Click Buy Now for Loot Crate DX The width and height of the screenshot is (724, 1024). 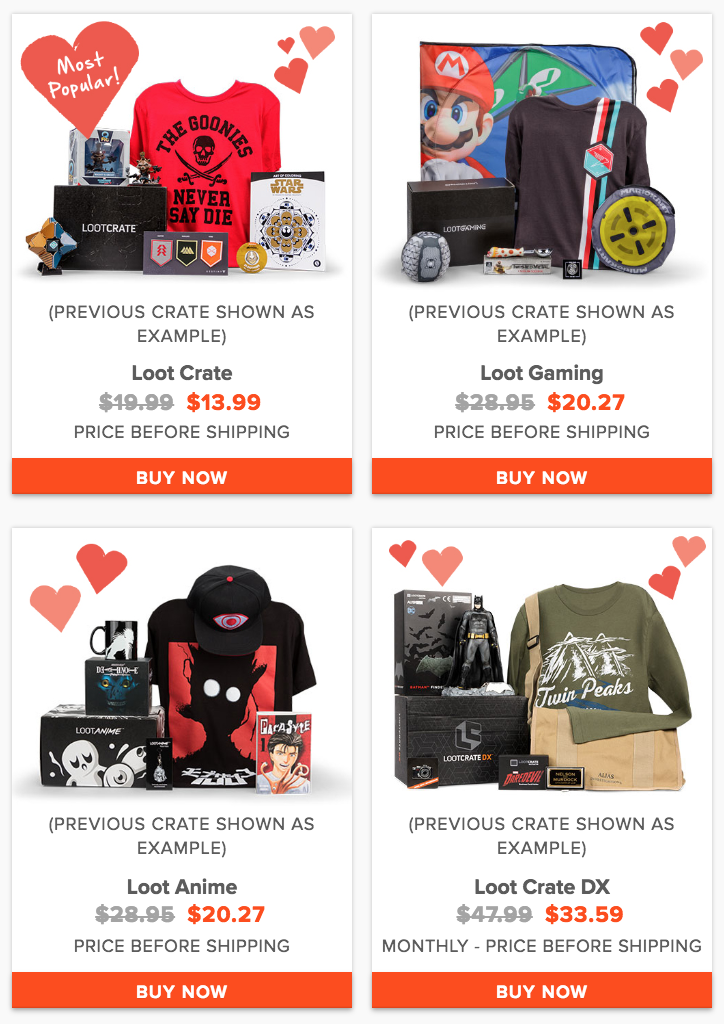542,991
